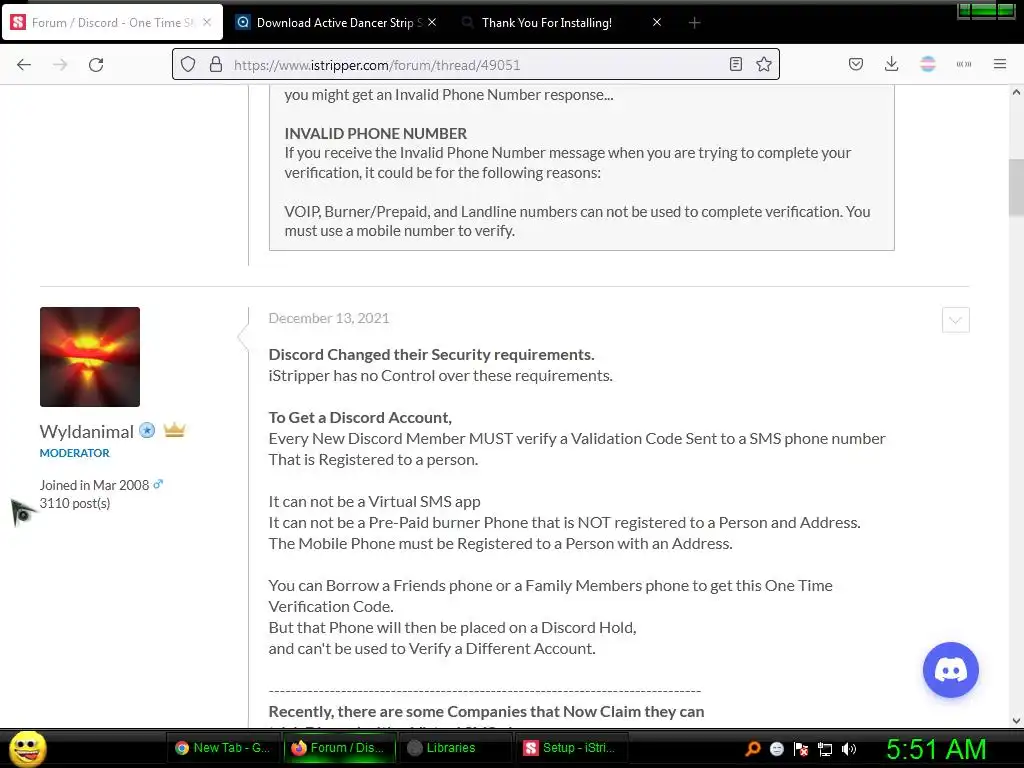
Task: Click the 5:51 AM taskbar clock
Action: pos(936,749)
